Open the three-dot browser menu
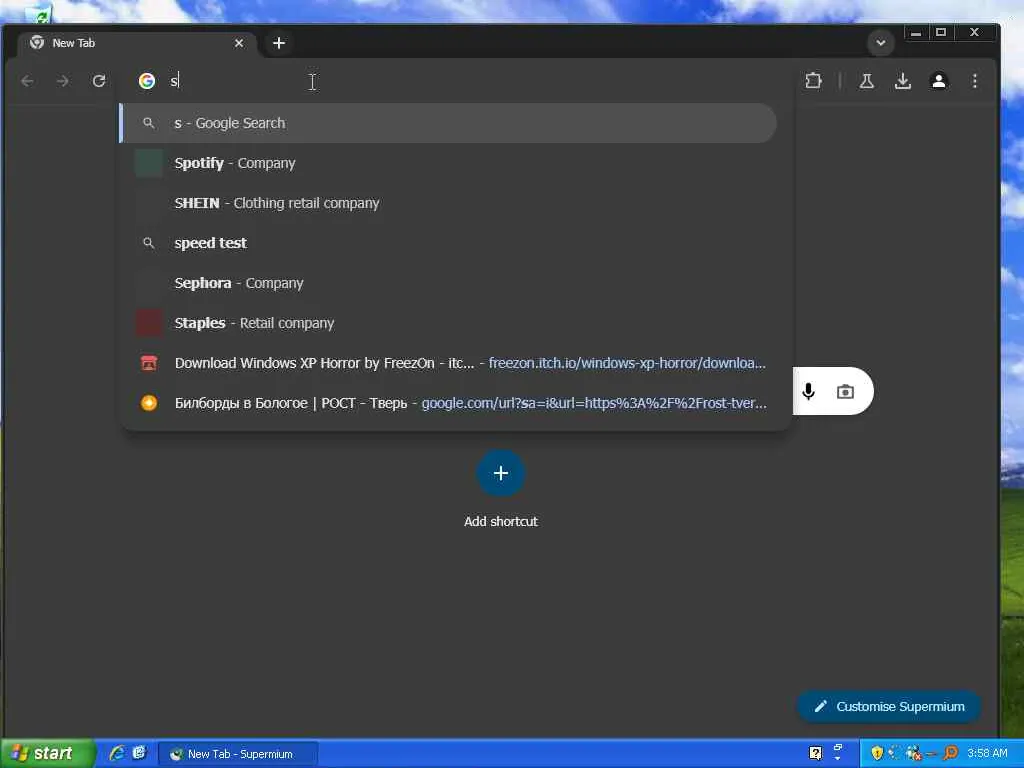The height and width of the screenshot is (768, 1024). [974, 81]
